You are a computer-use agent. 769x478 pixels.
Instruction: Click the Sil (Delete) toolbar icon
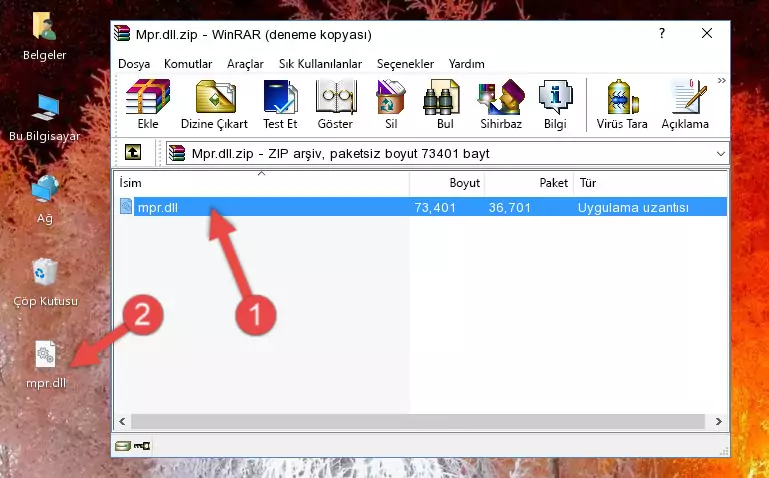pyautogui.click(x=391, y=104)
